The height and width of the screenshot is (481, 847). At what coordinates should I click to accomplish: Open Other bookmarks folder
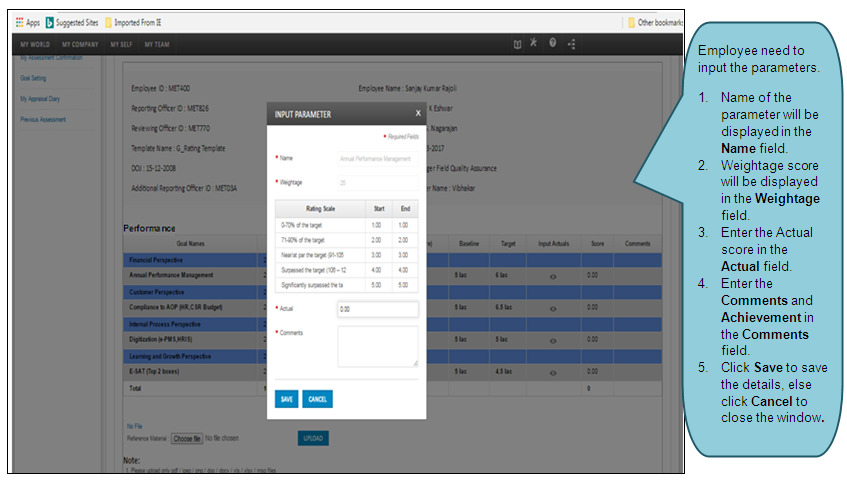(655, 23)
